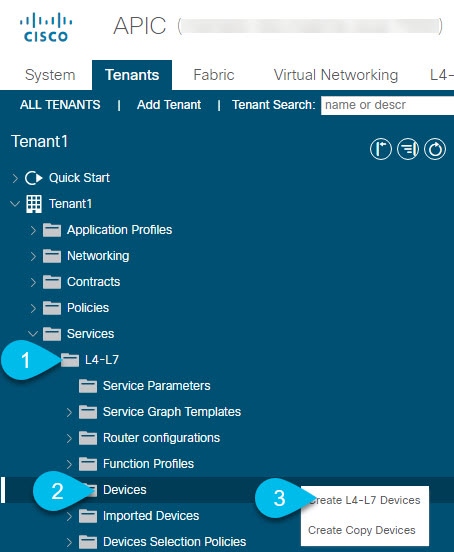Image resolution: width=454 pixels, height=552 pixels.
Task: Collapse the Services chevron
Action: (33, 334)
